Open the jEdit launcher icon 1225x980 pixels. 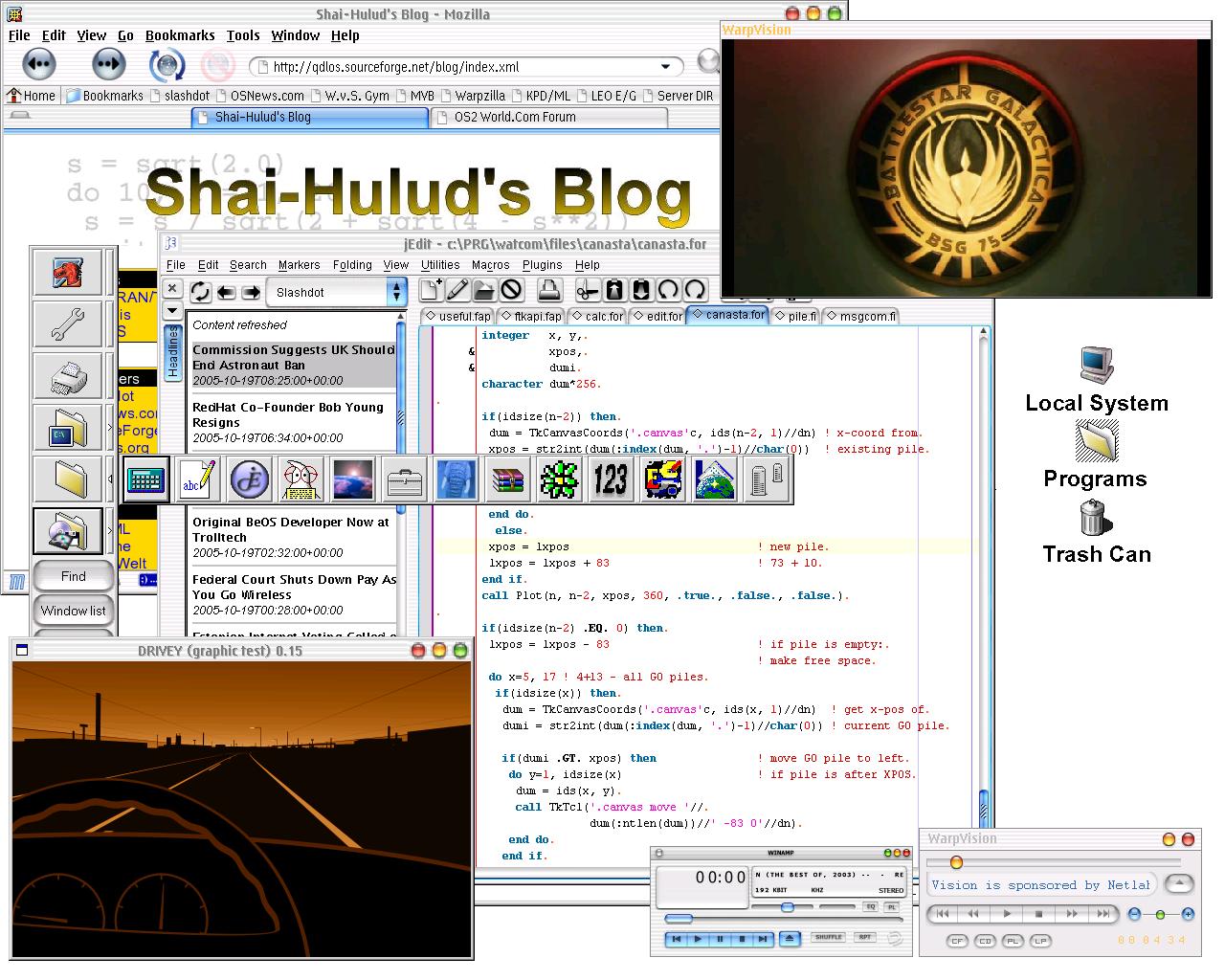pyautogui.click(x=250, y=479)
